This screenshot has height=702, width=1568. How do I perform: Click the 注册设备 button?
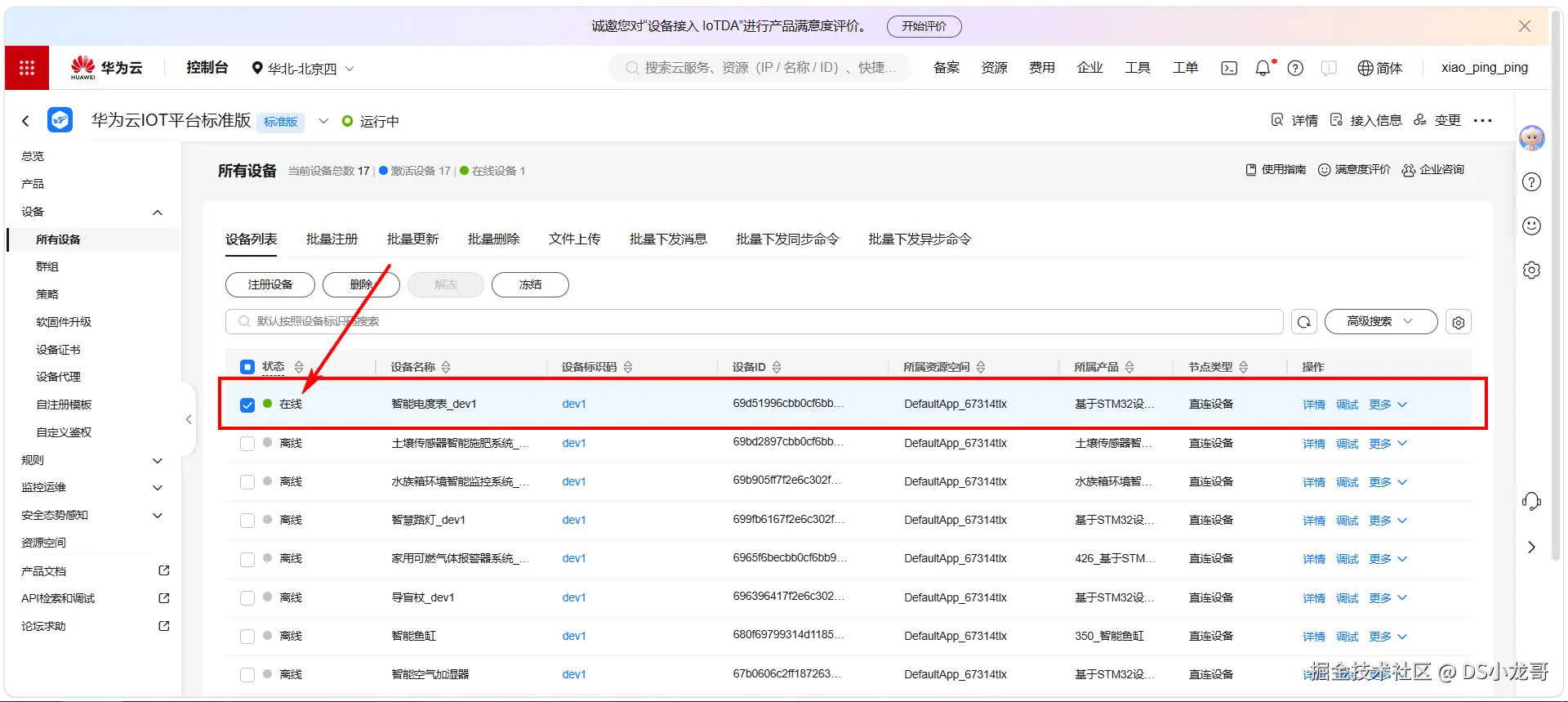[270, 284]
